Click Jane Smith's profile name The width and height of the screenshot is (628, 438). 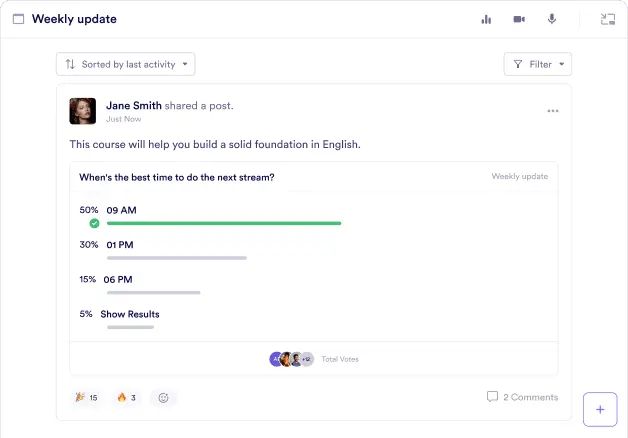pyautogui.click(x=134, y=105)
